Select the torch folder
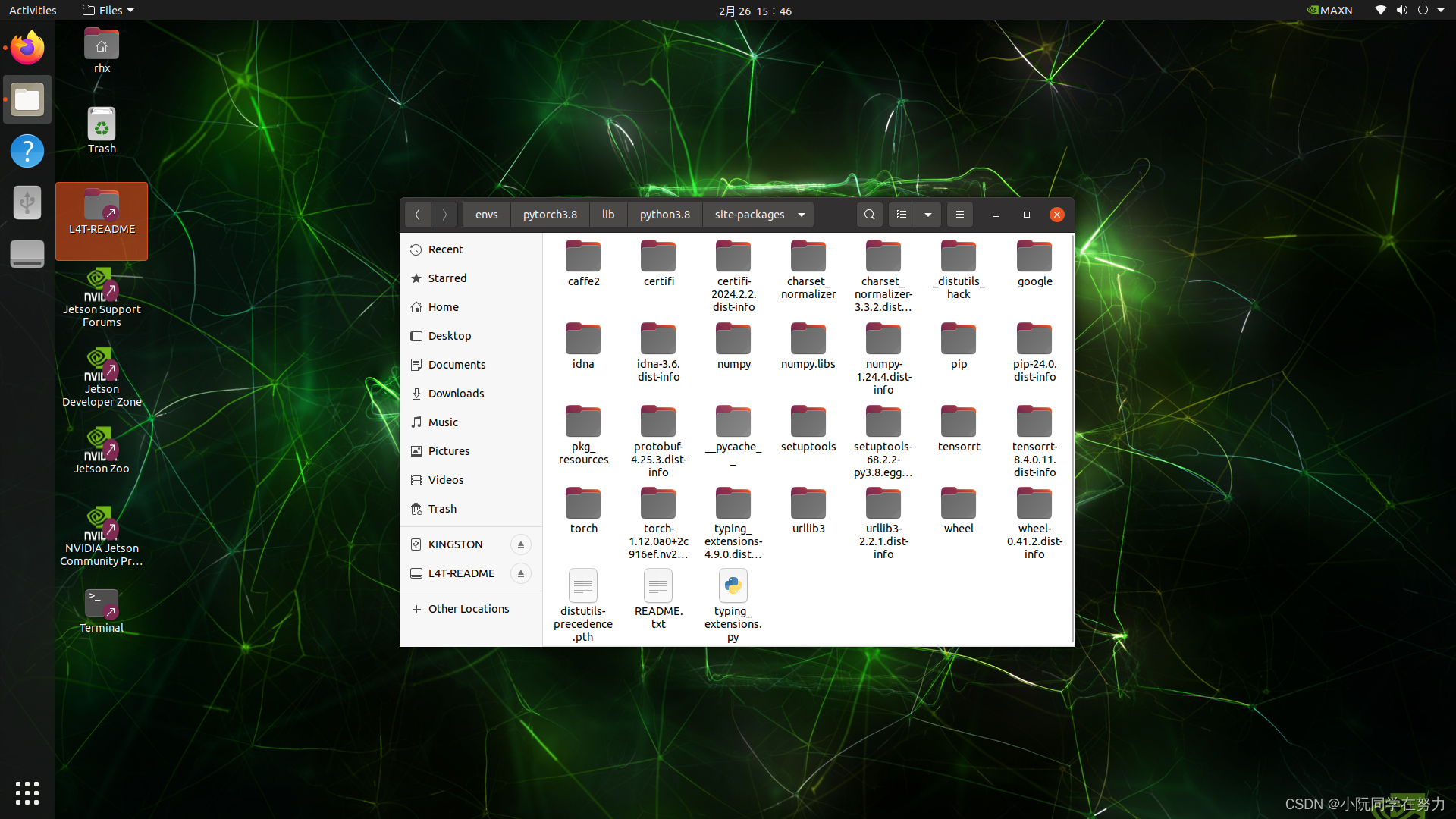Image resolution: width=1456 pixels, height=819 pixels. pyautogui.click(x=583, y=510)
